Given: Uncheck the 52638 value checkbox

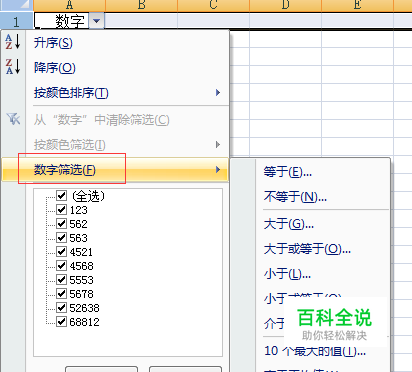Looking at the screenshot, I should click(x=61, y=308).
